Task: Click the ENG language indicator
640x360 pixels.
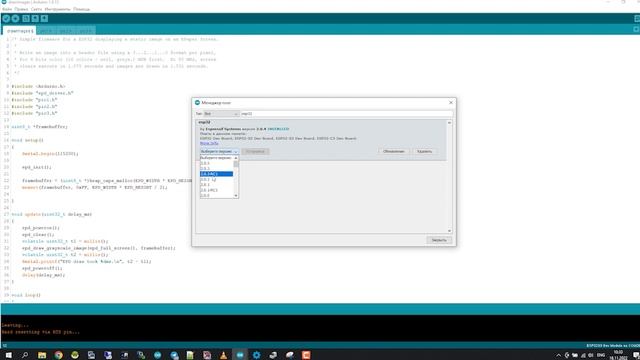Action: pos(601,355)
